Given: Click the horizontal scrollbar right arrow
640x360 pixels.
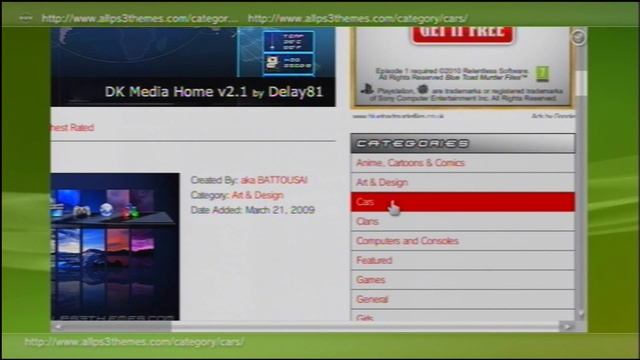Looking at the screenshot, I should (567, 327).
